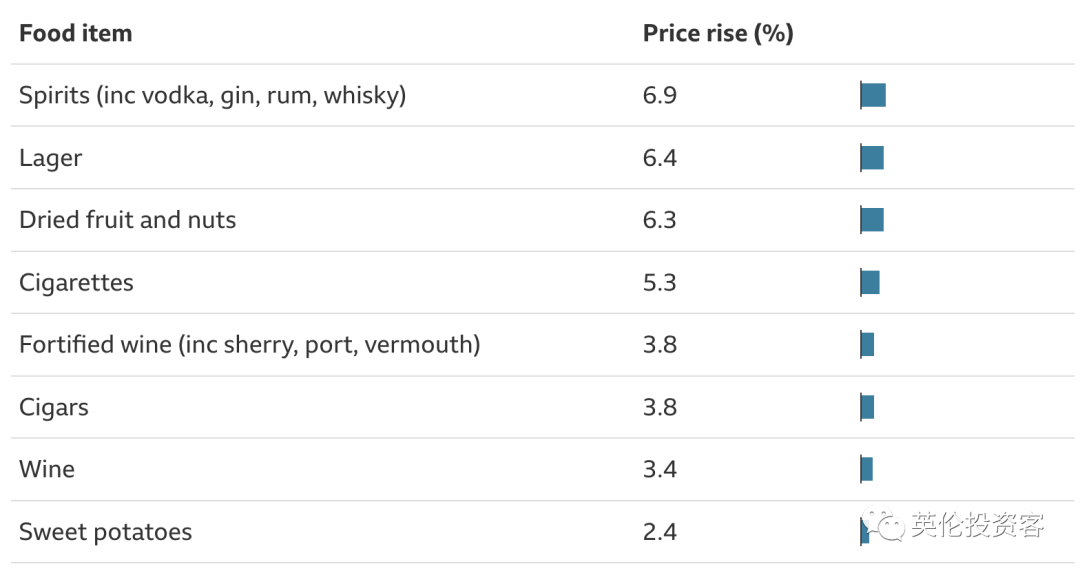Click the "Price rise (%)" column header
The image size is (1080, 573).
pyautogui.click(x=718, y=33)
